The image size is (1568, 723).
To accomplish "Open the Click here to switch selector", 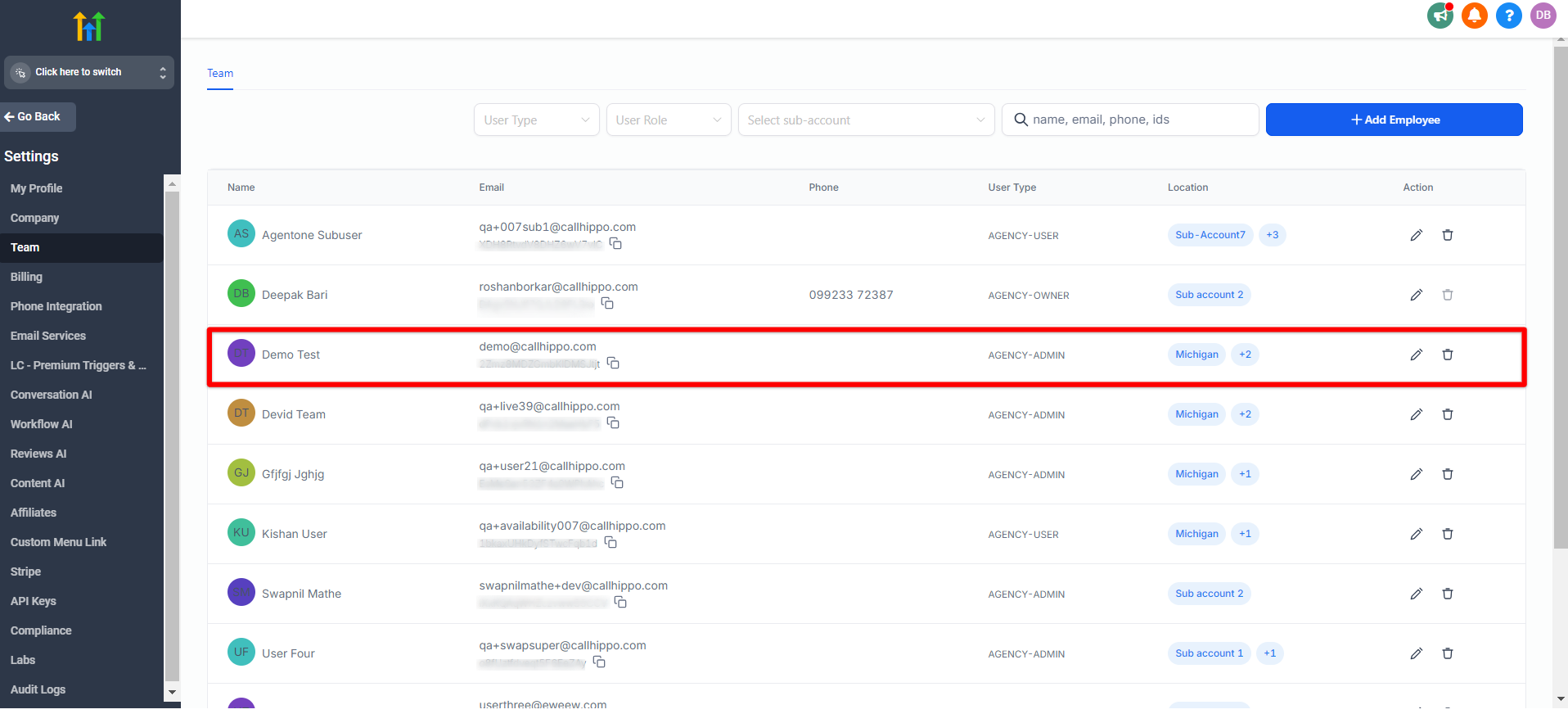I will [89, 72].
